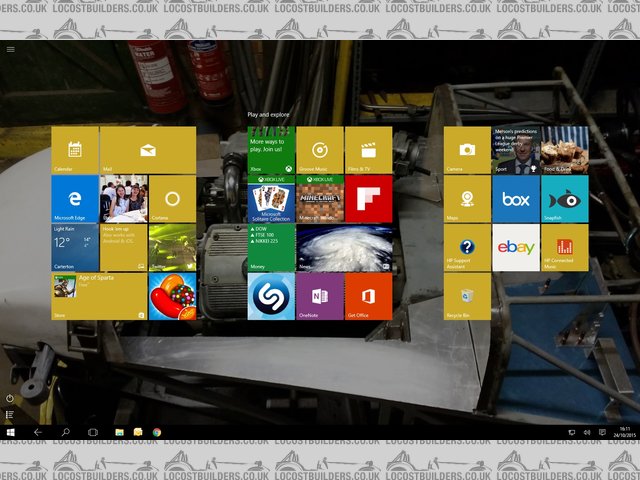Screen dimensions: 640x480
Task: Open the Food & Drink tile
Action: tap(565, 150)
